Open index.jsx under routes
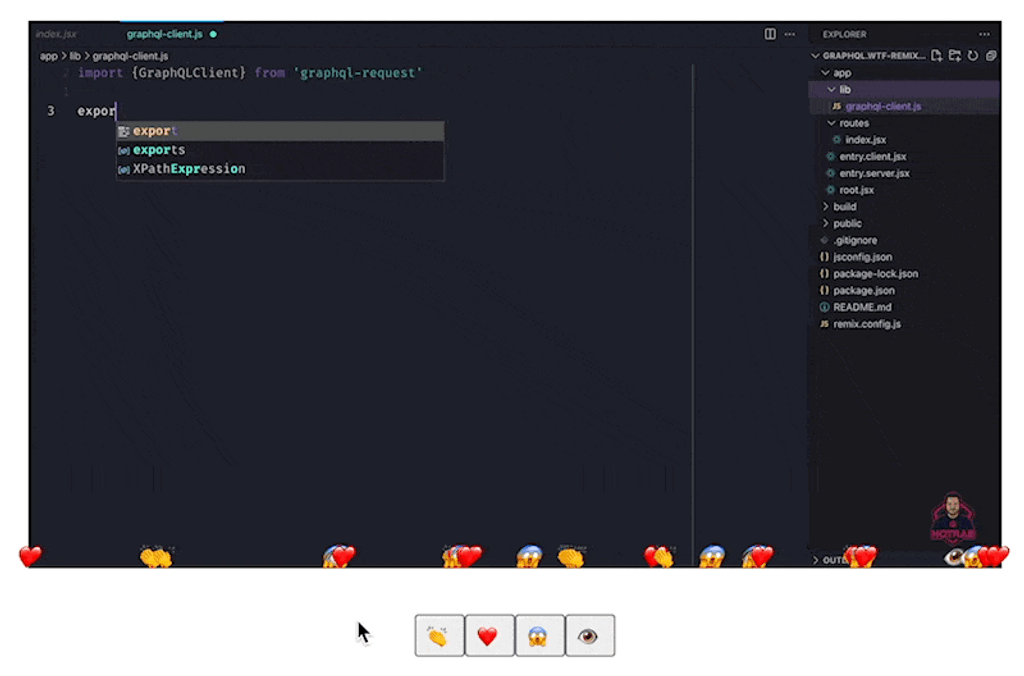Viewport: 1024px width, 676px height. pyautogui.click(x=903, y=140)
